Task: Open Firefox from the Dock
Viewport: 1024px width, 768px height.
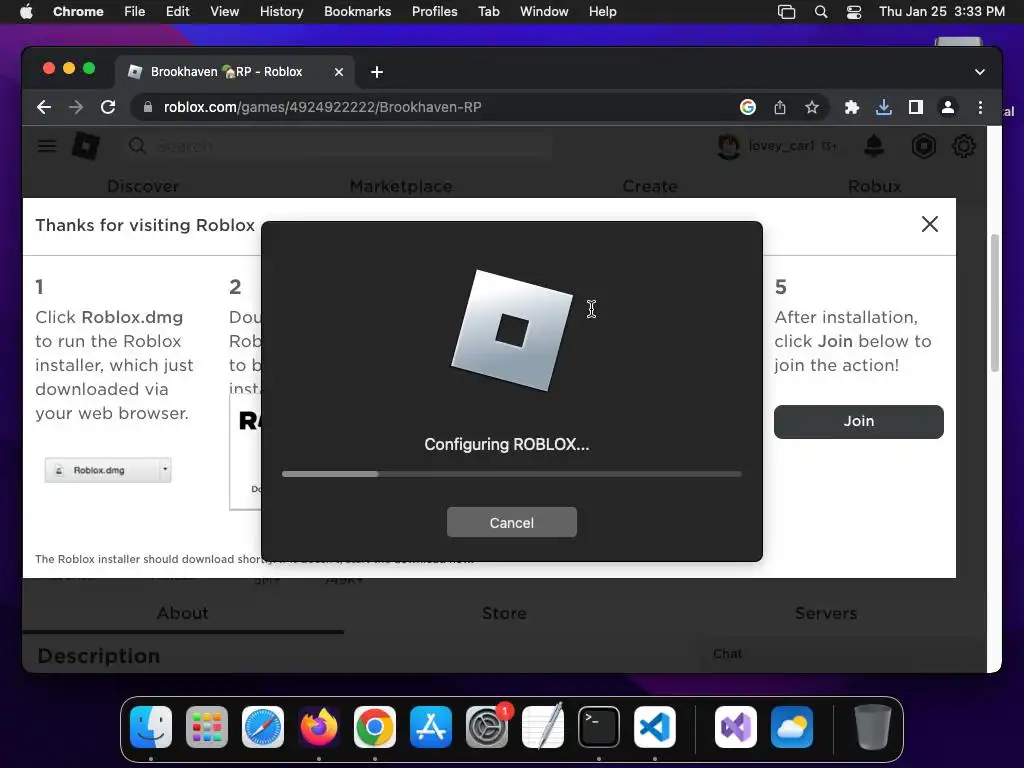Action: [x=319, y=727]
